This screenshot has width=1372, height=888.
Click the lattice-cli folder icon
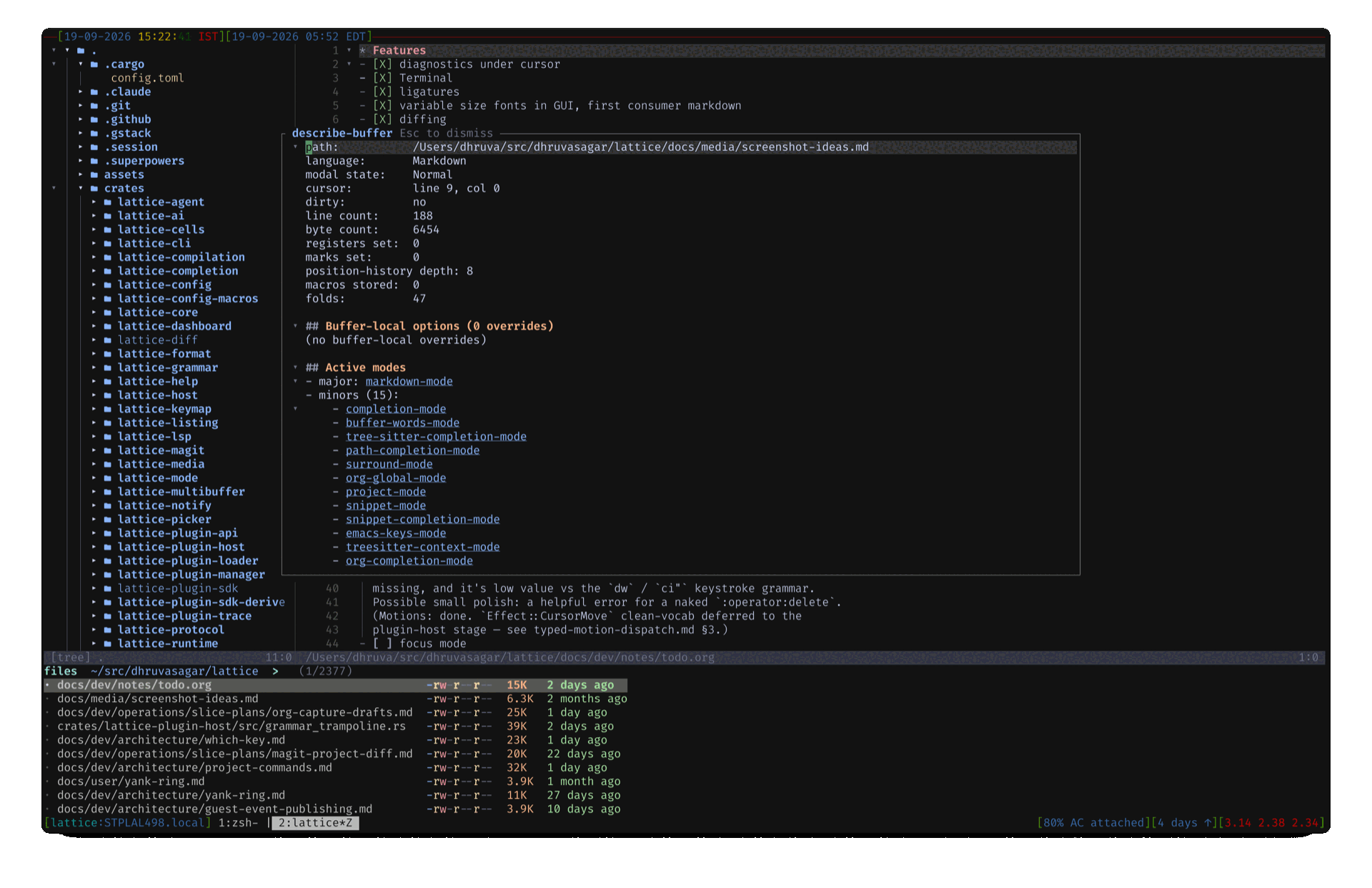coord(108,244)
